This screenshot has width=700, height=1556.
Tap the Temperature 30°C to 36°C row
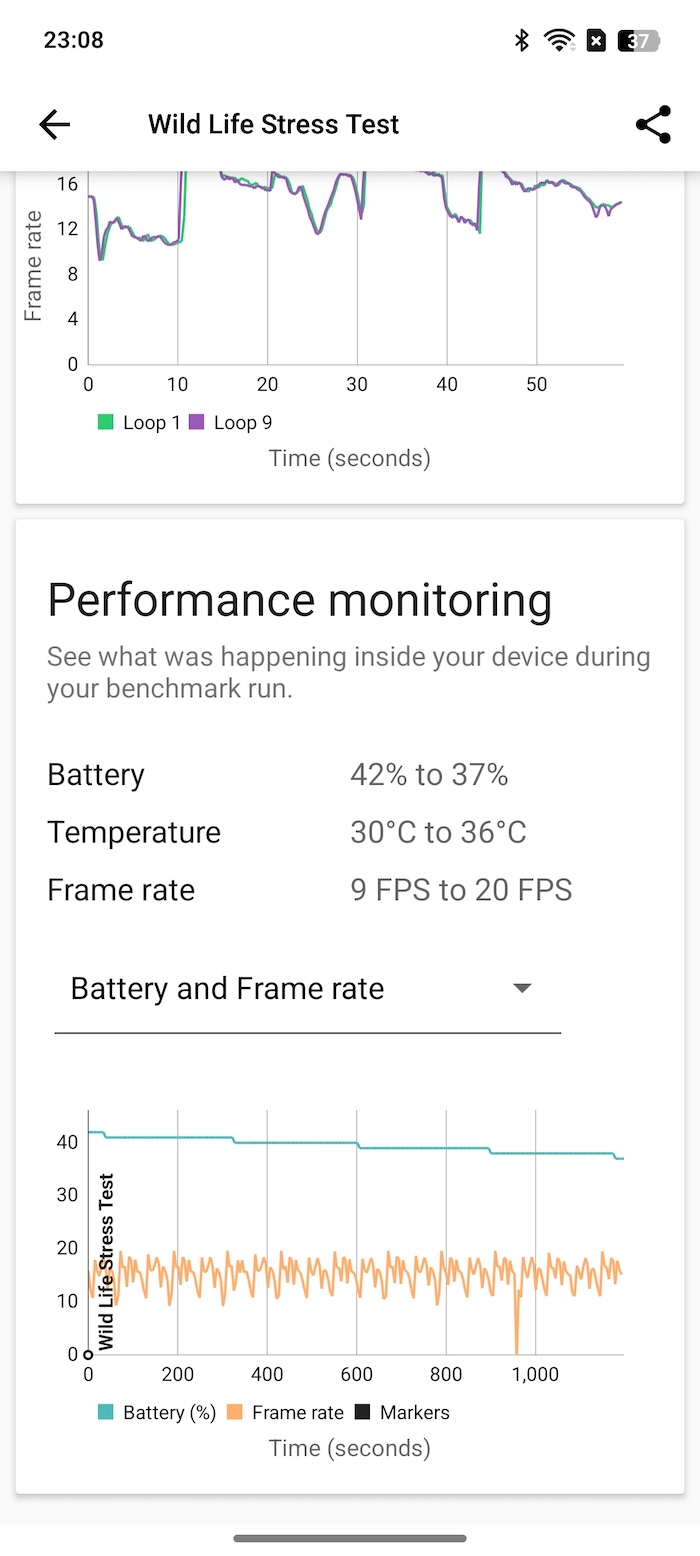tap(287, 832)
